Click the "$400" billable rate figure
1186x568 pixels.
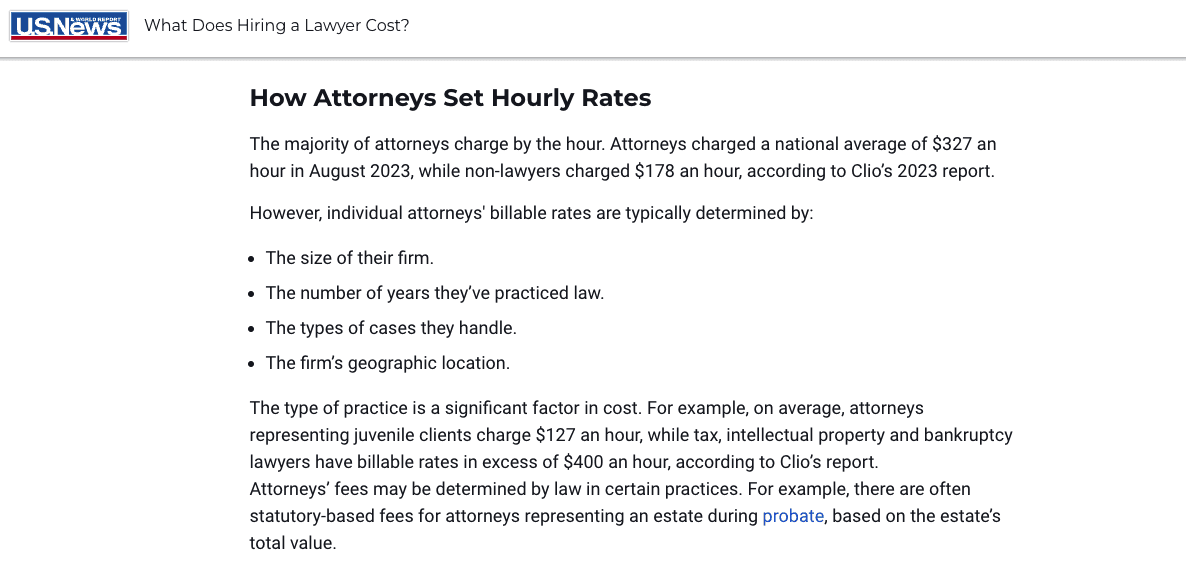click(x=583, y=462)
